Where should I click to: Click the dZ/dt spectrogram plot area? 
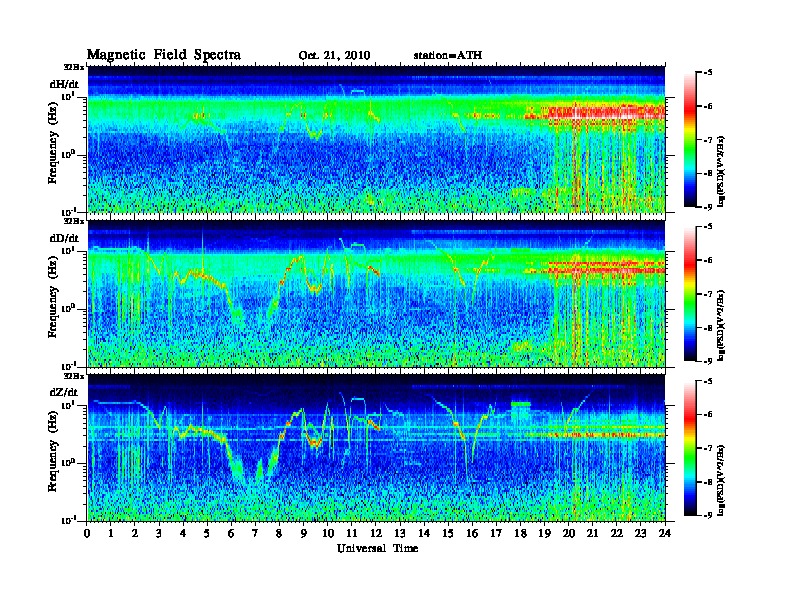[376, 448]
